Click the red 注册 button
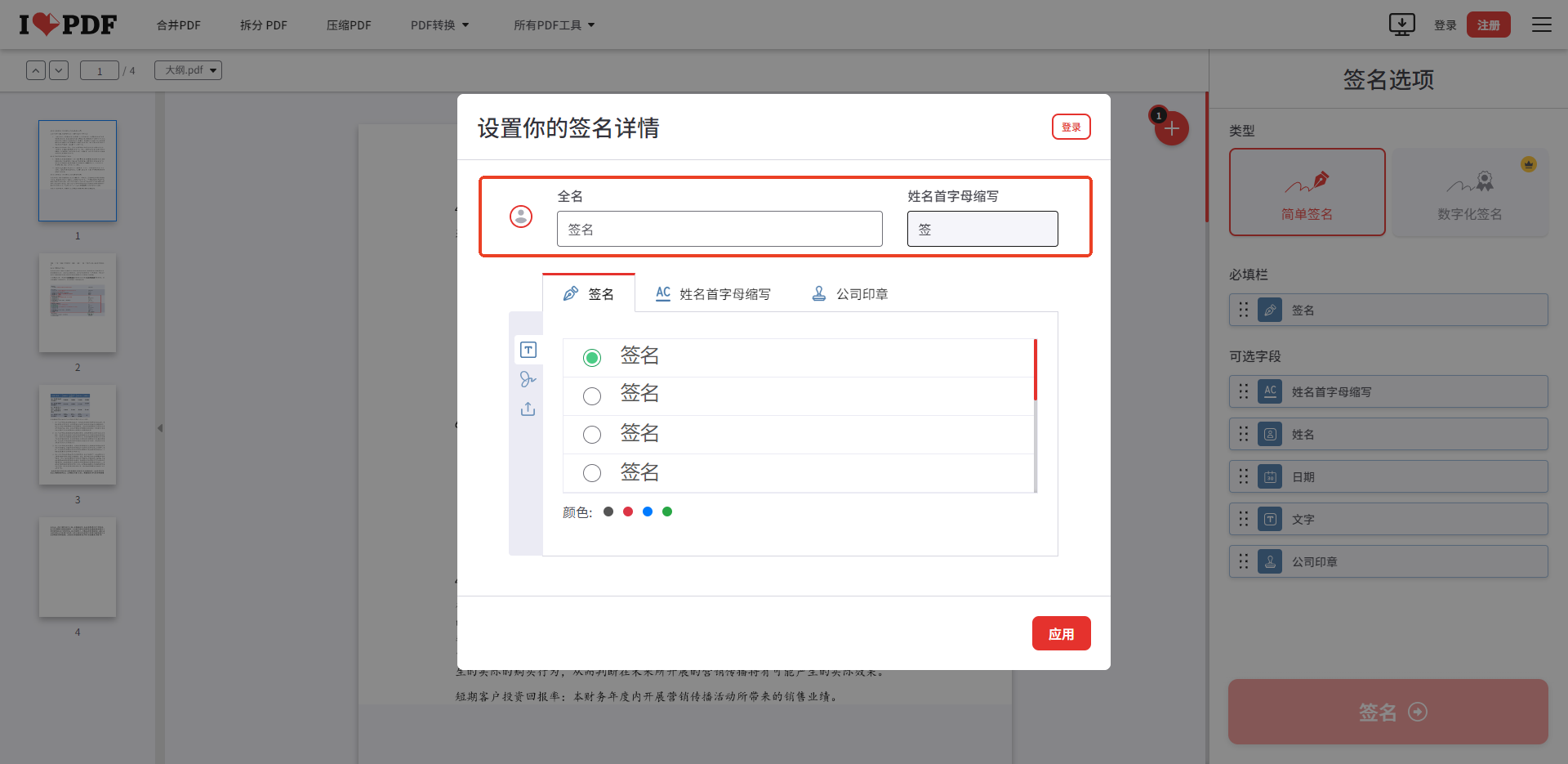The image size is (1568, 764). coord(1488,25)
